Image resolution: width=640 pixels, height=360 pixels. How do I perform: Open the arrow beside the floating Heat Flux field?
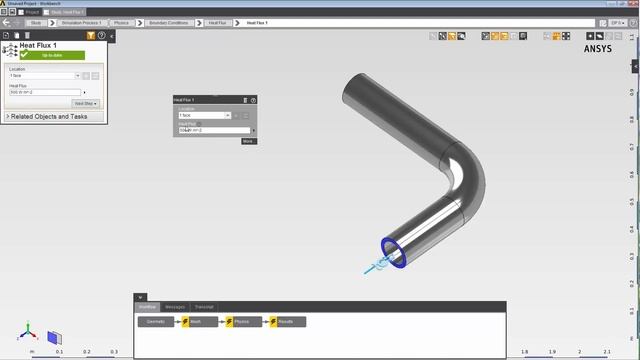click(x=253, y=131)
